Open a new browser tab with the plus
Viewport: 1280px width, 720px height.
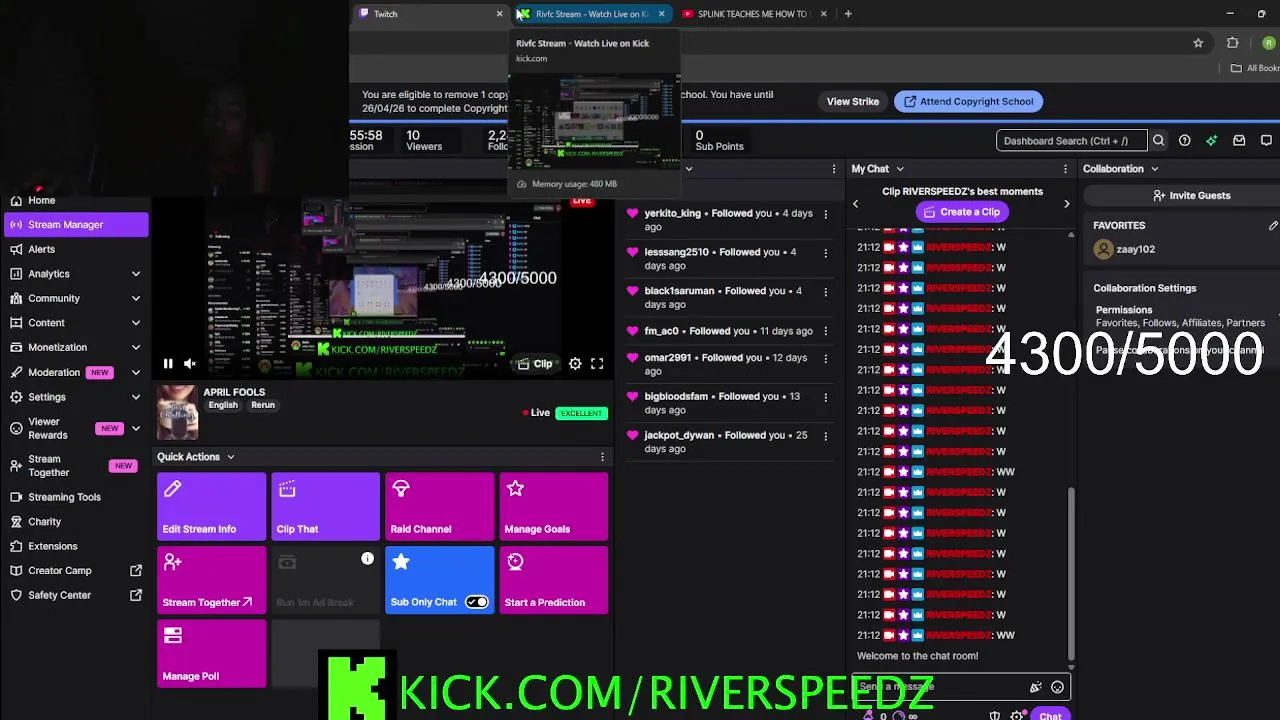[848, 14]
